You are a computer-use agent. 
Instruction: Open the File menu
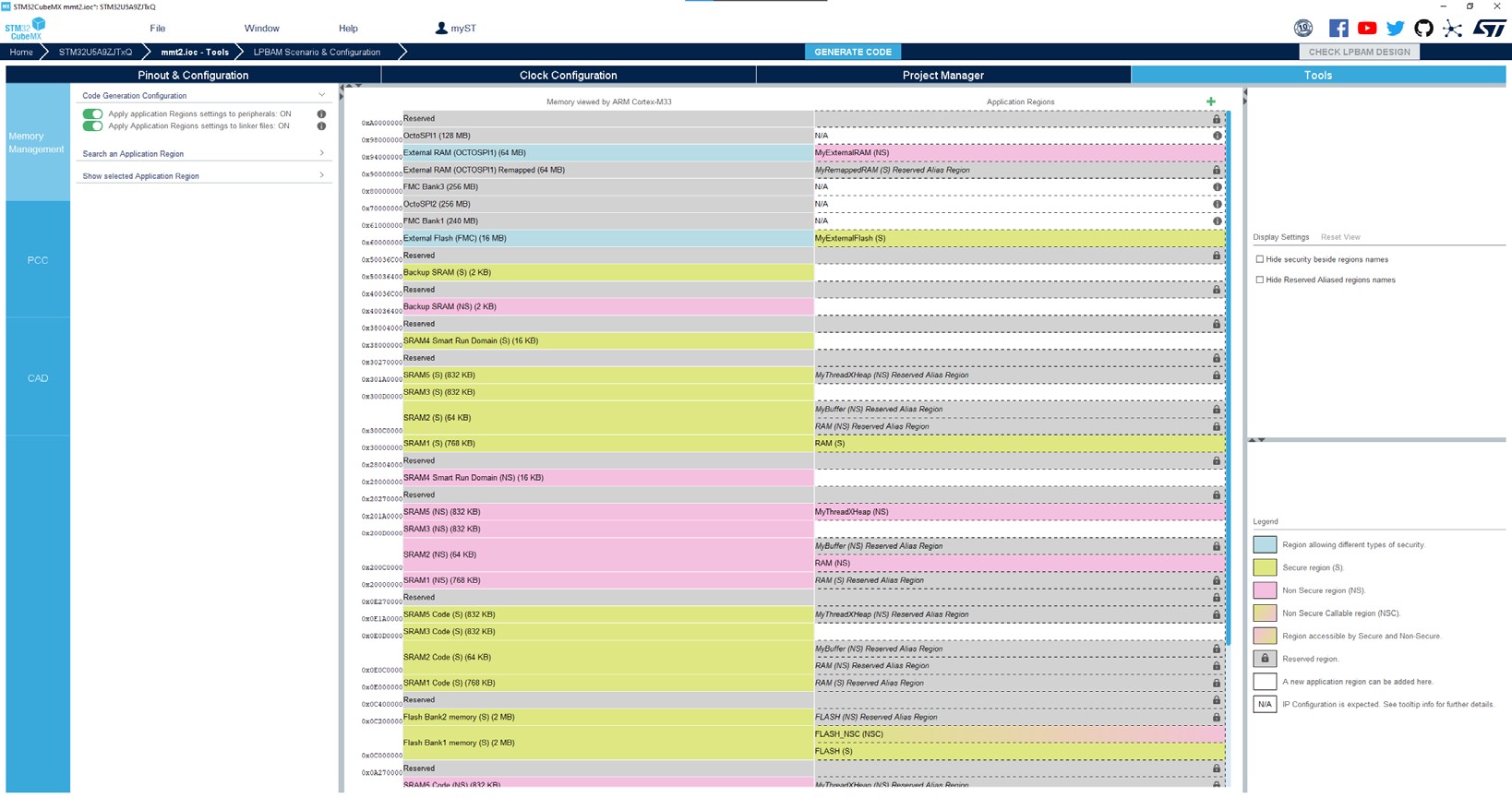click(158, 29)
